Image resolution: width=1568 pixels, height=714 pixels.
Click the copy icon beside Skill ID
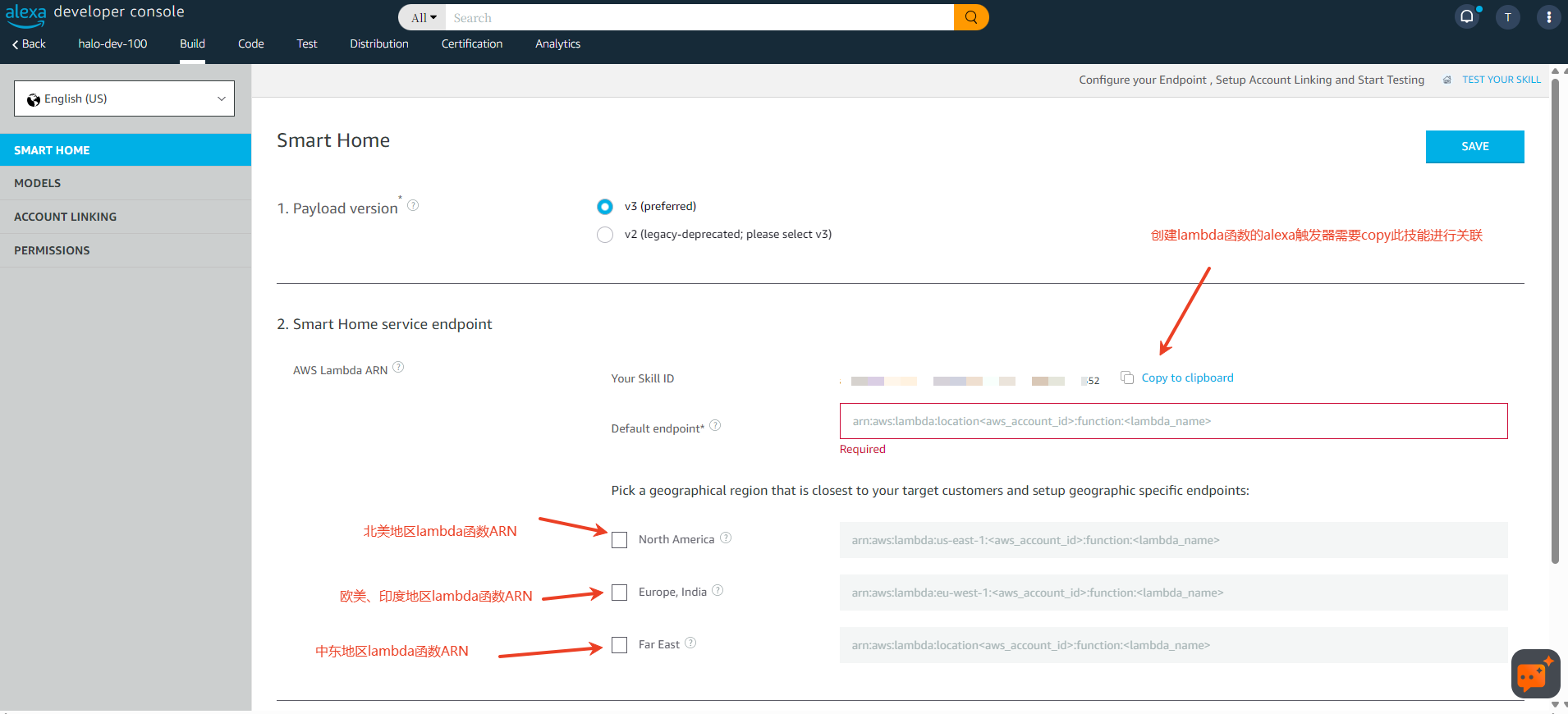[1127, 378]
